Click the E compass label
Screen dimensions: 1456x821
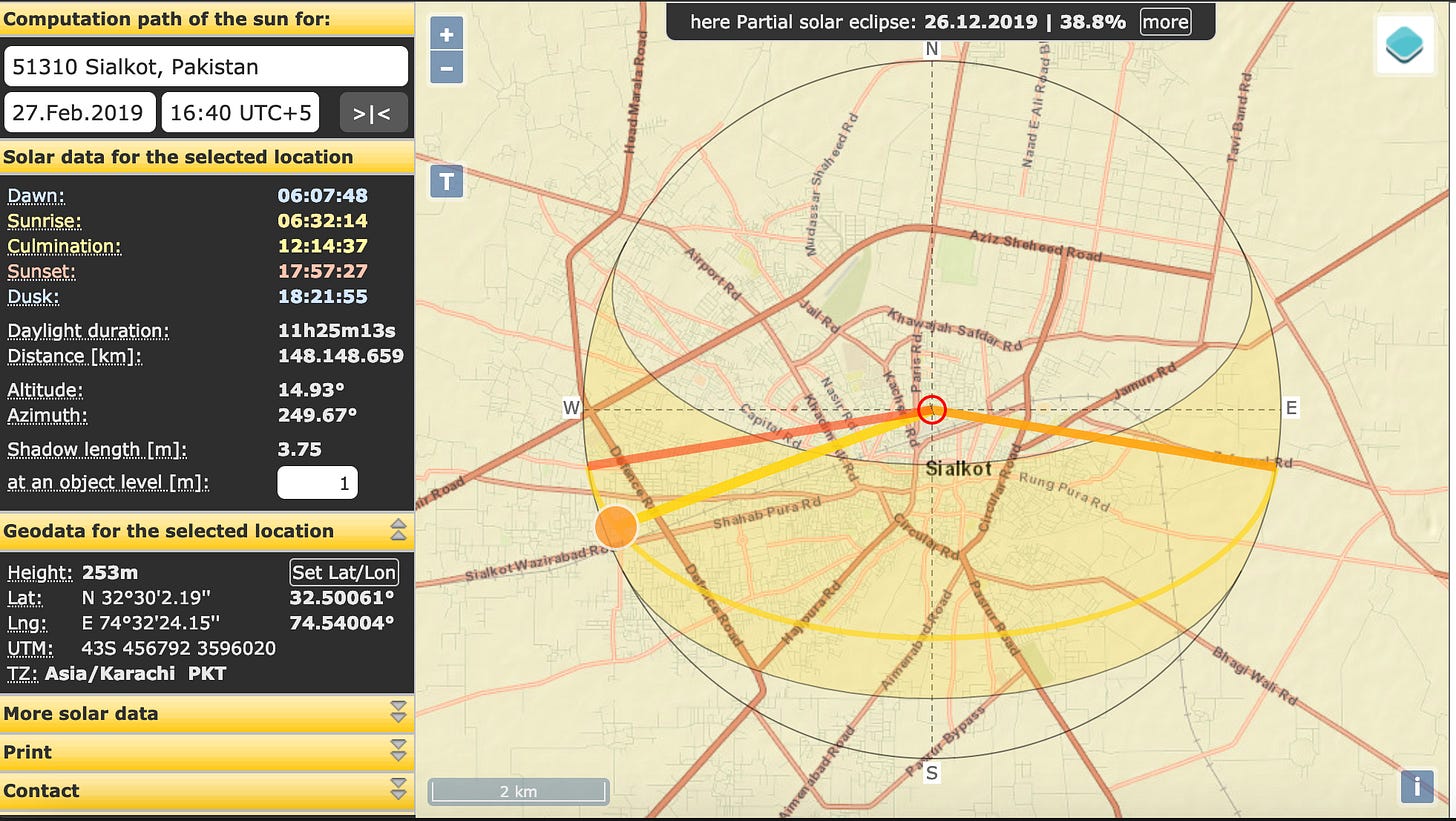pos(1291,407)
